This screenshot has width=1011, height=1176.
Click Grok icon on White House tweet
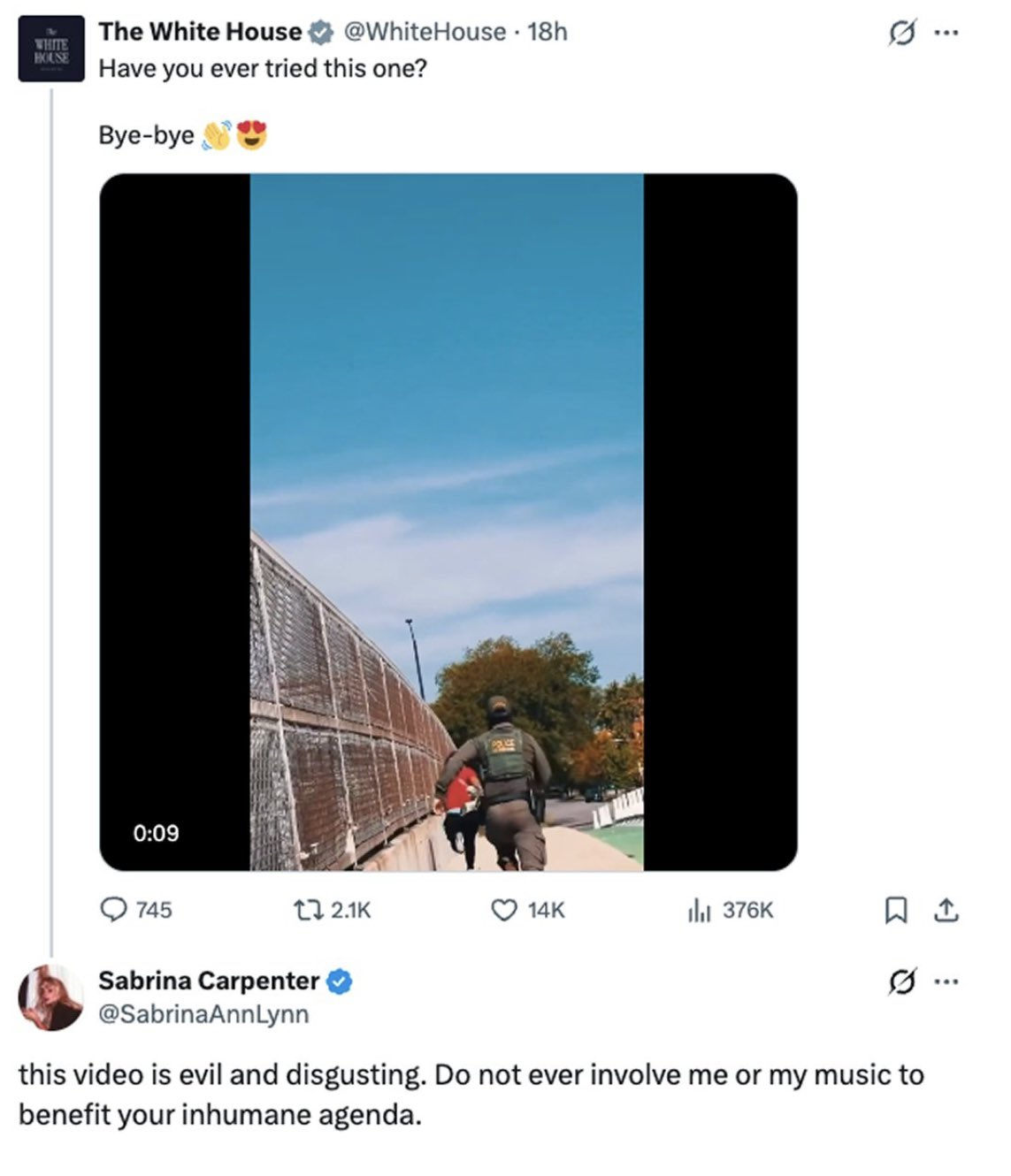(x=901, y=34)
